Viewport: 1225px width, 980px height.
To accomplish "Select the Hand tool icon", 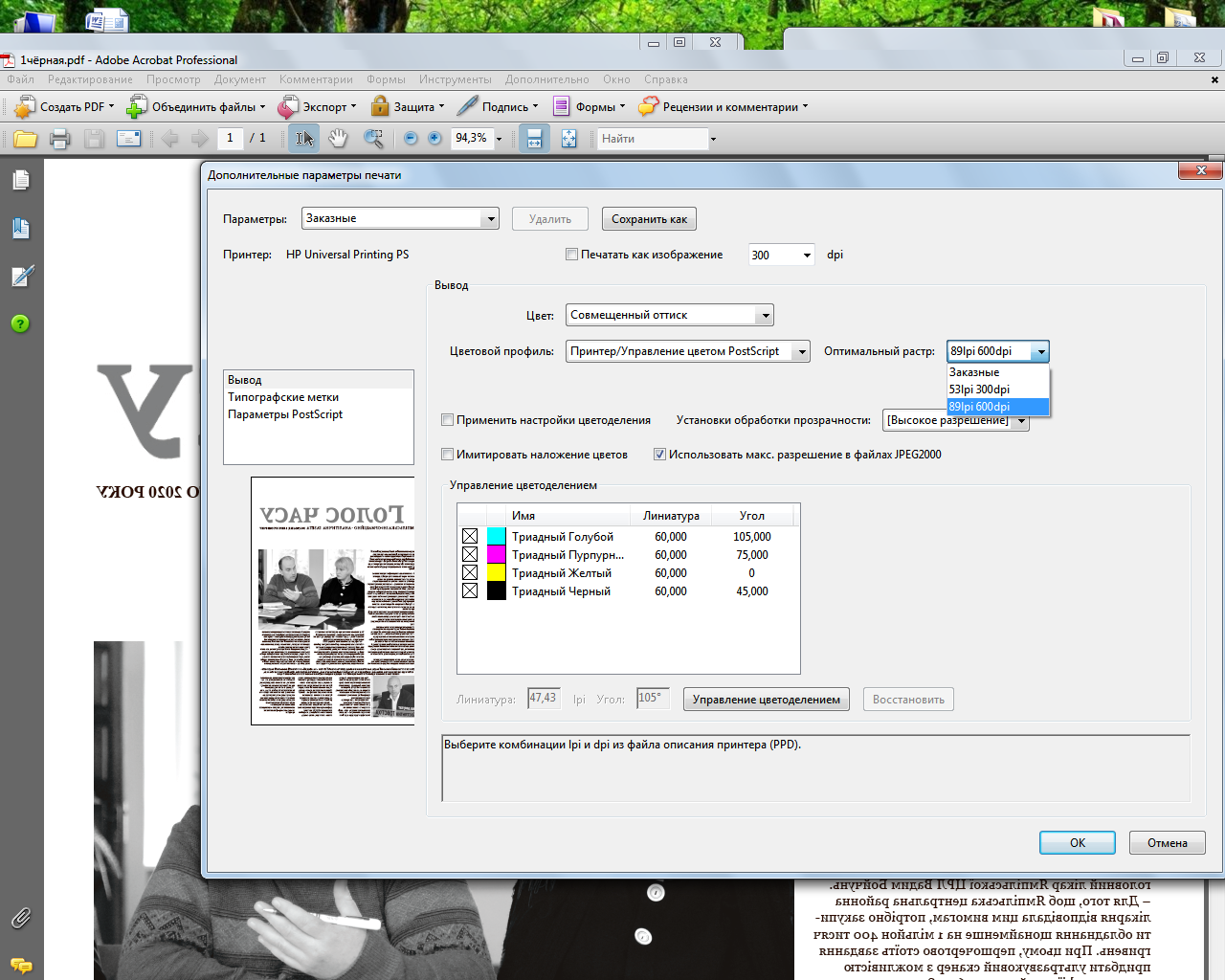I will pyautogui.click(x=338, y=139).
